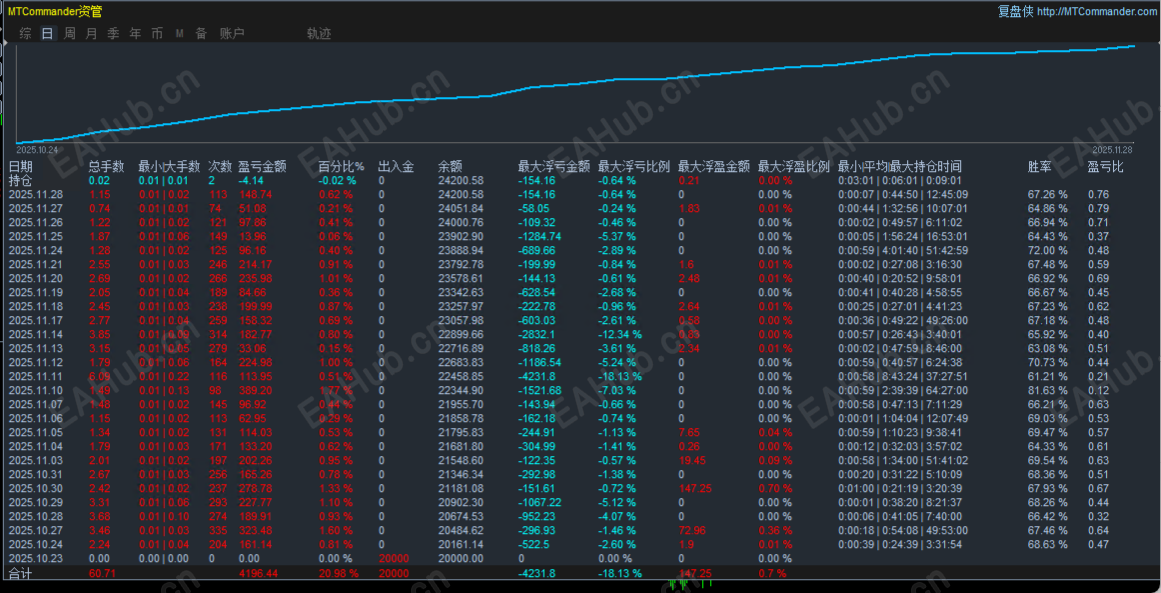
Task: Click profit value 389.20
Action: point(255,390)
